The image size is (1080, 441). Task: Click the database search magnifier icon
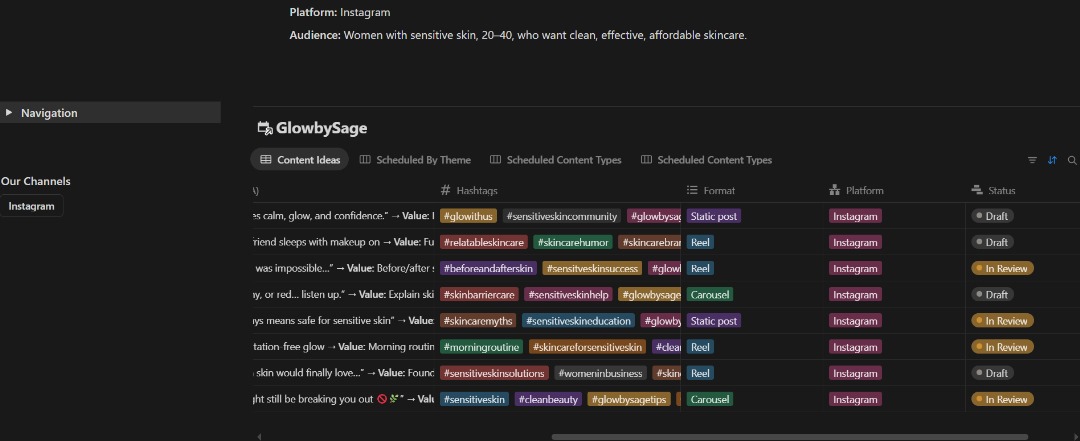click(x=1072, y=160)
